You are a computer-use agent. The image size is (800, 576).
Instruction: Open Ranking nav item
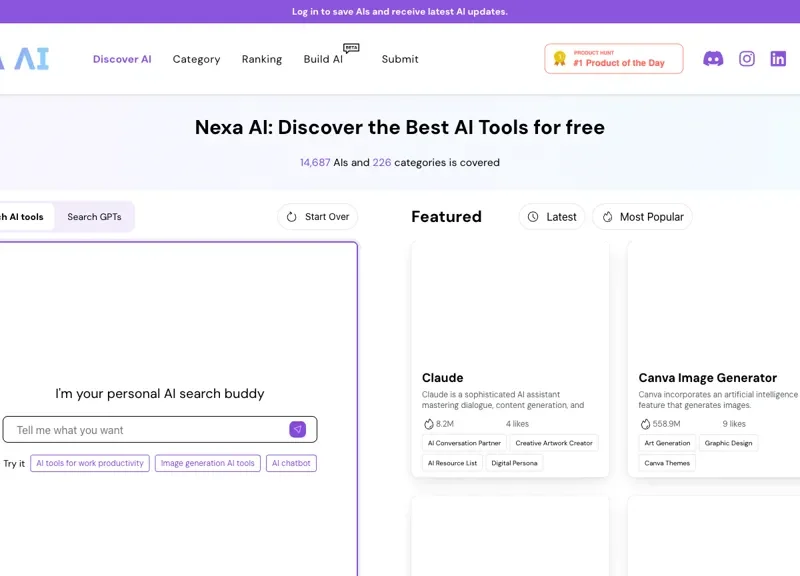pyautogui.click(x=262, y=59)
